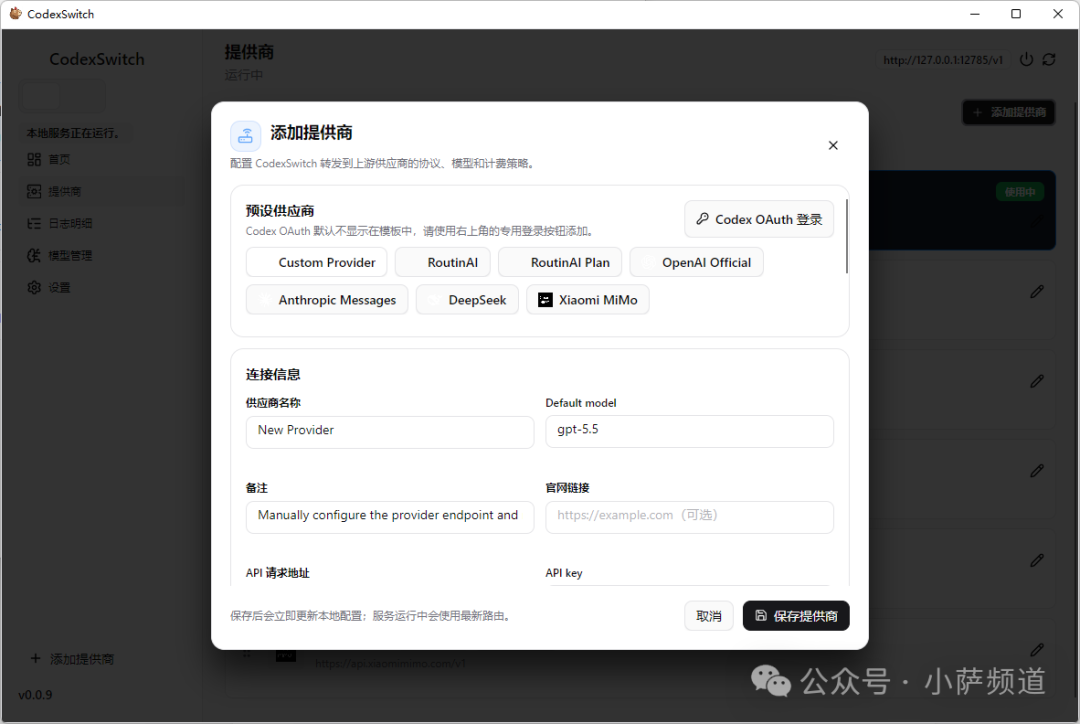Viewport: 1080px width, 724px height.
Task: Select the OpenAI Official preset
Action: click(x=696, y=262)
